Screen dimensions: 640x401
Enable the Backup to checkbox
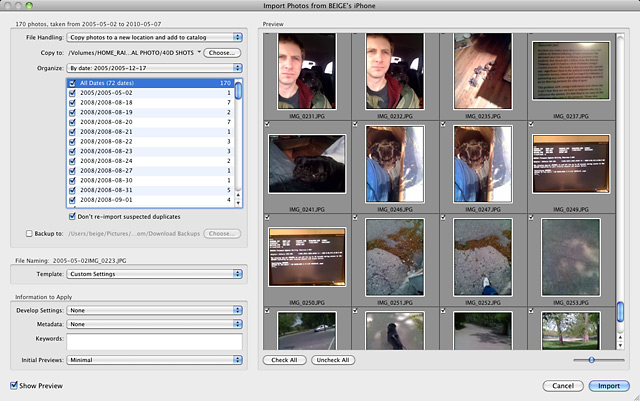click(29, 234)
